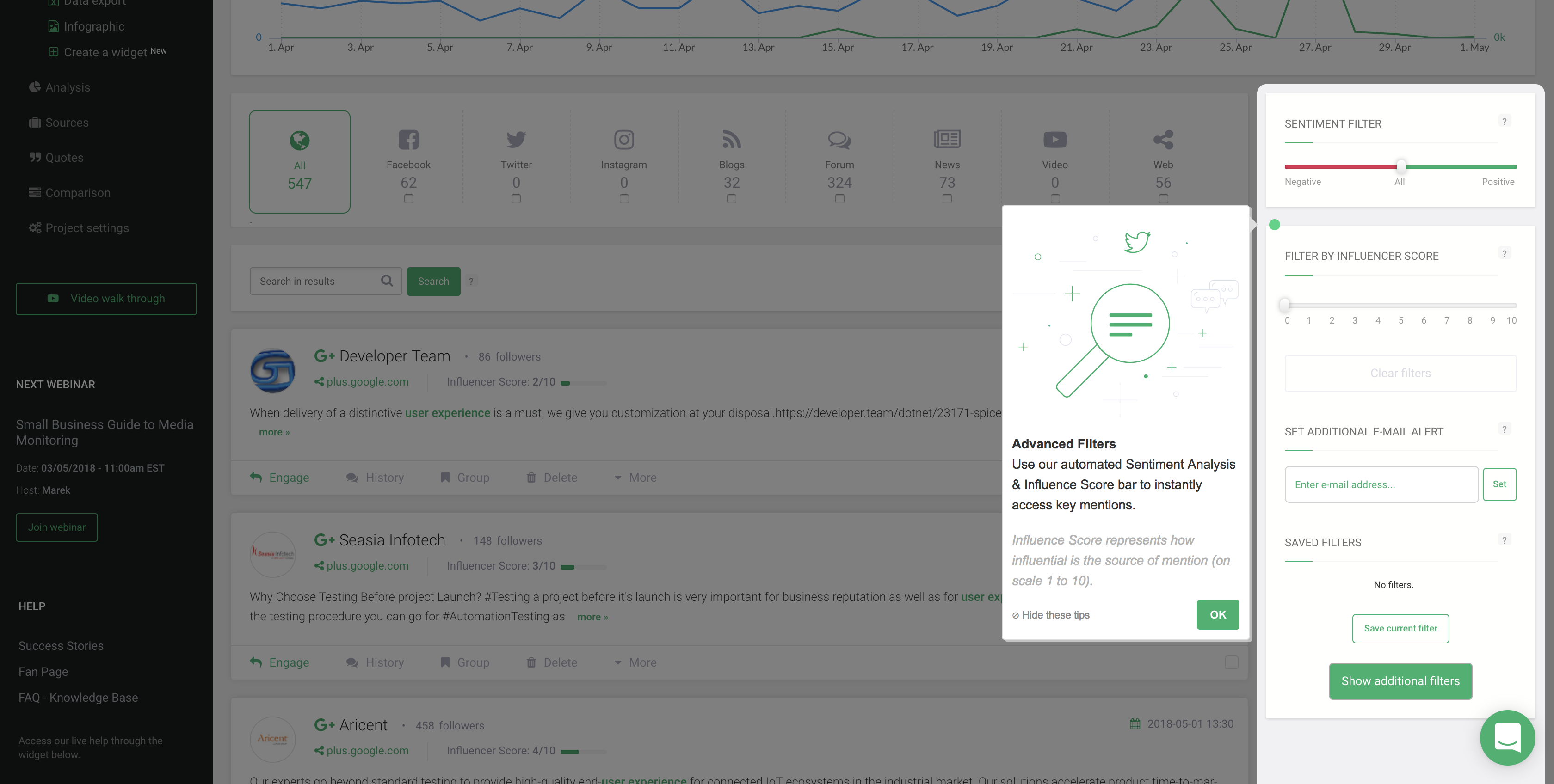1554x784 pixels.
Task: Click the Video play icon
Action: click(x=1054, y=140)
